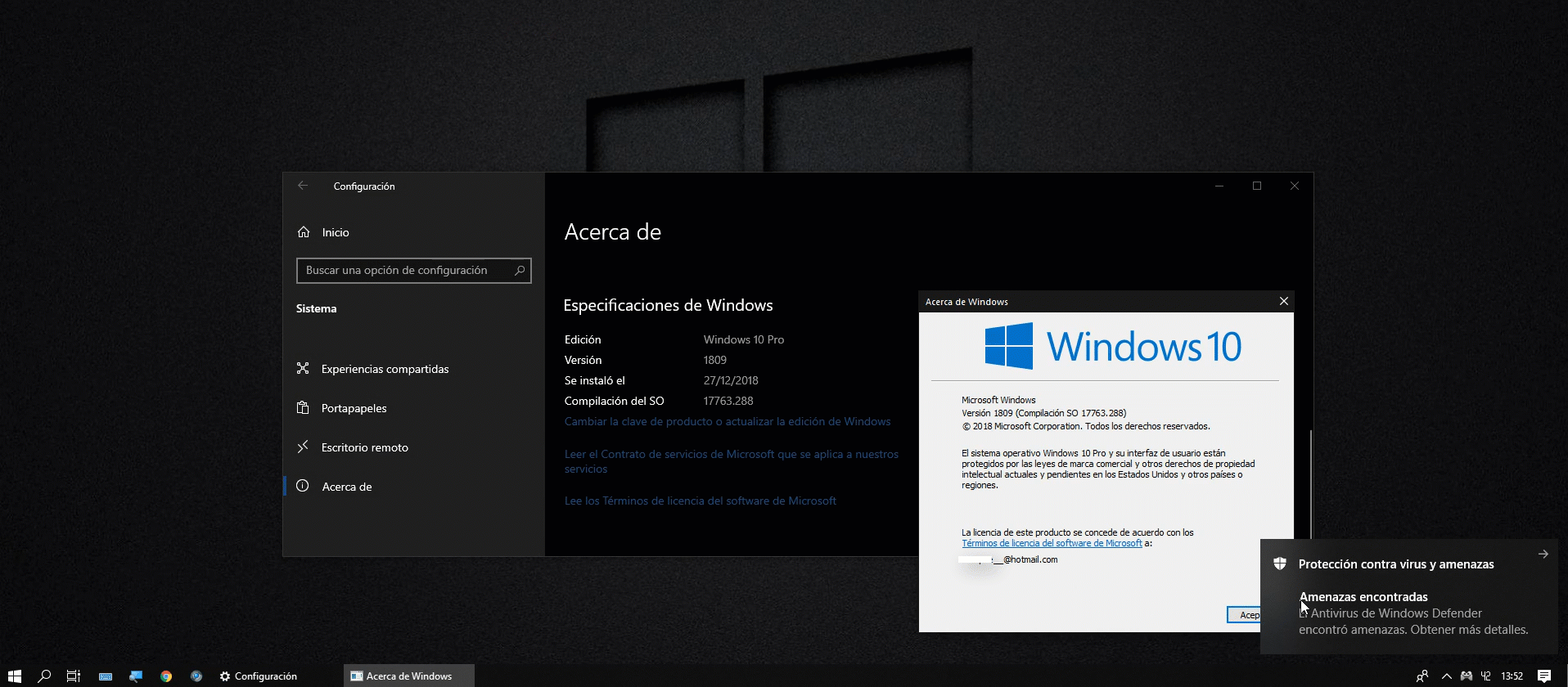Open taskbar search magnifier
This screenshot has width=1568, height=687.
[x=44, y=676]
